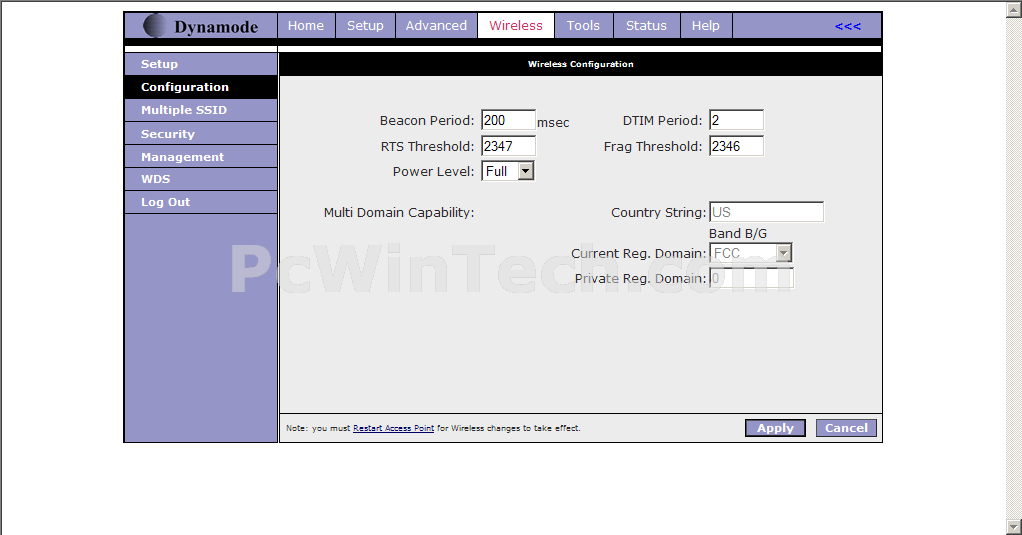This screenshot has width=1022, height=535.
Task: Click the Private Reg. Domain field
Action: click(751, 278)
